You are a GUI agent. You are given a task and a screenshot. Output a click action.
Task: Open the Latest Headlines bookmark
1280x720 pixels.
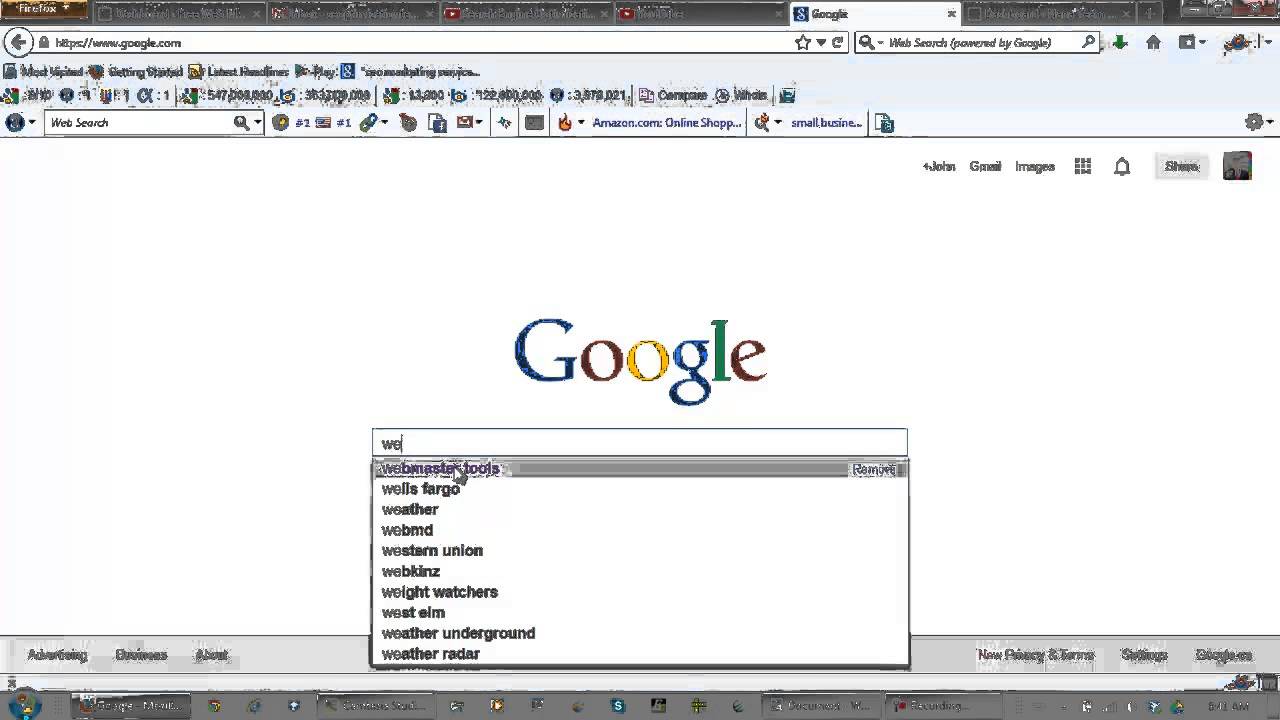click(239, 72)
